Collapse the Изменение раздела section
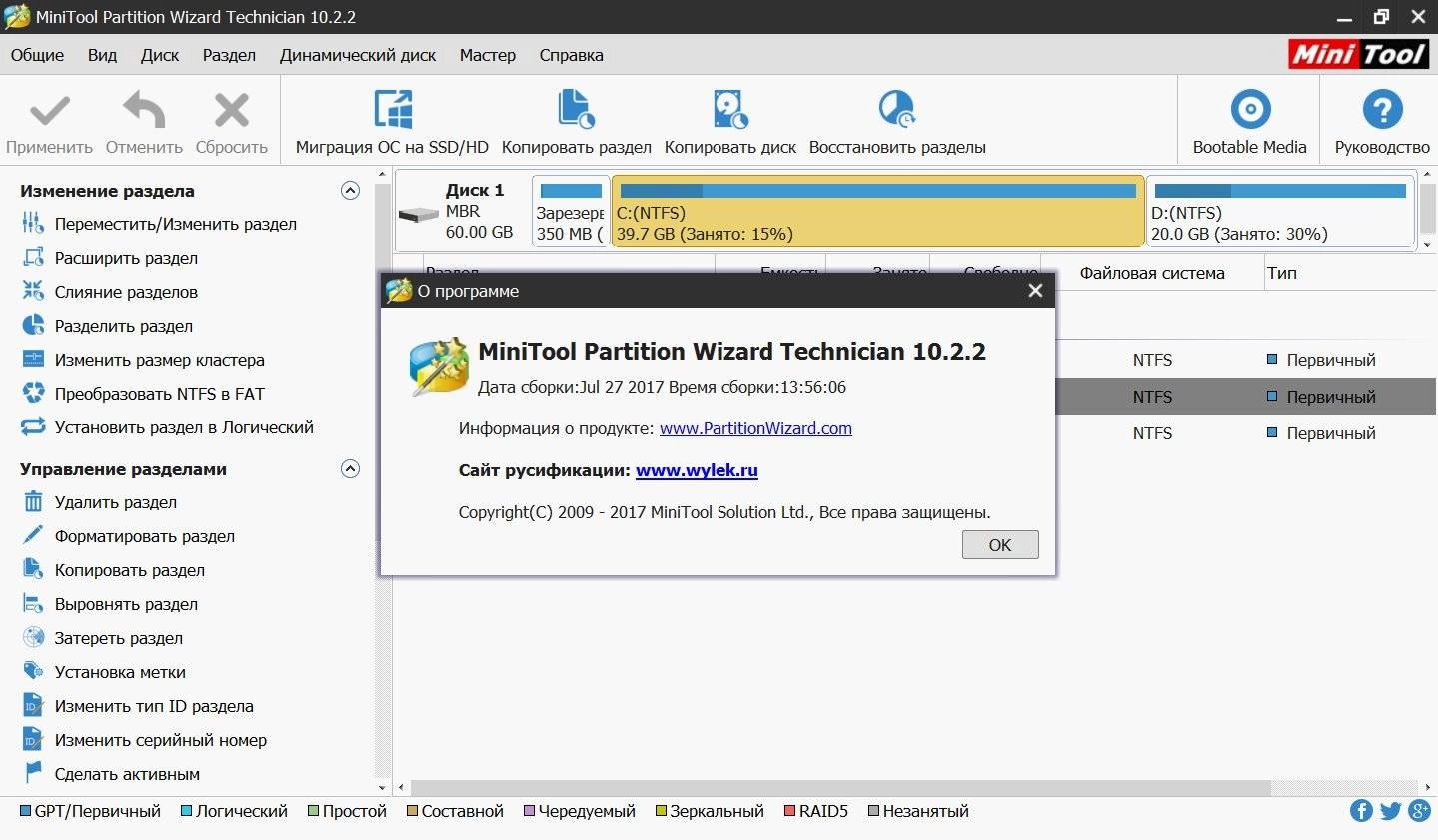This screenshot has height=840, width=1438. pyautogui.click(x=350, y=190)
